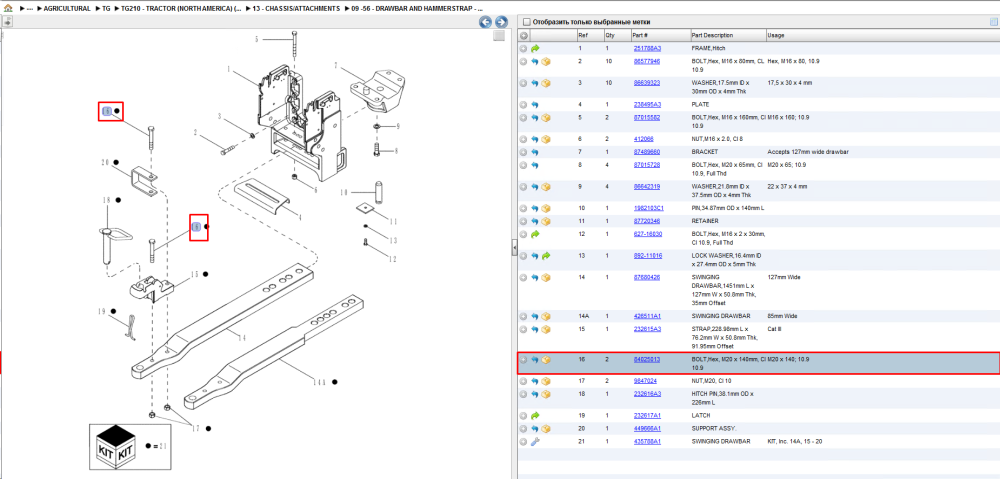Screen dimensions: 1000x479
Task: Open part number link 9847024
Action: 645,381
